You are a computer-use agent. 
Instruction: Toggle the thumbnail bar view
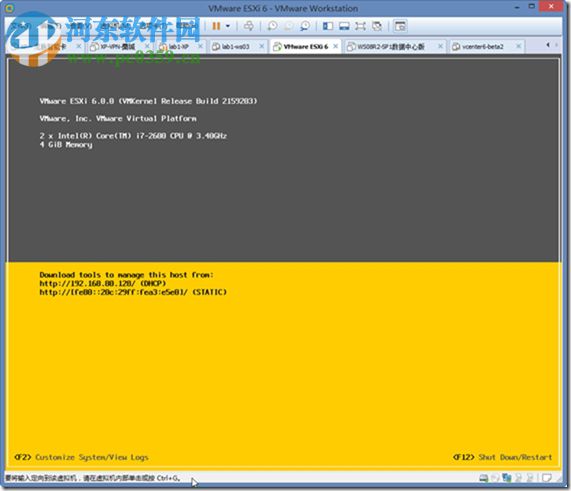tap(344, 26)
